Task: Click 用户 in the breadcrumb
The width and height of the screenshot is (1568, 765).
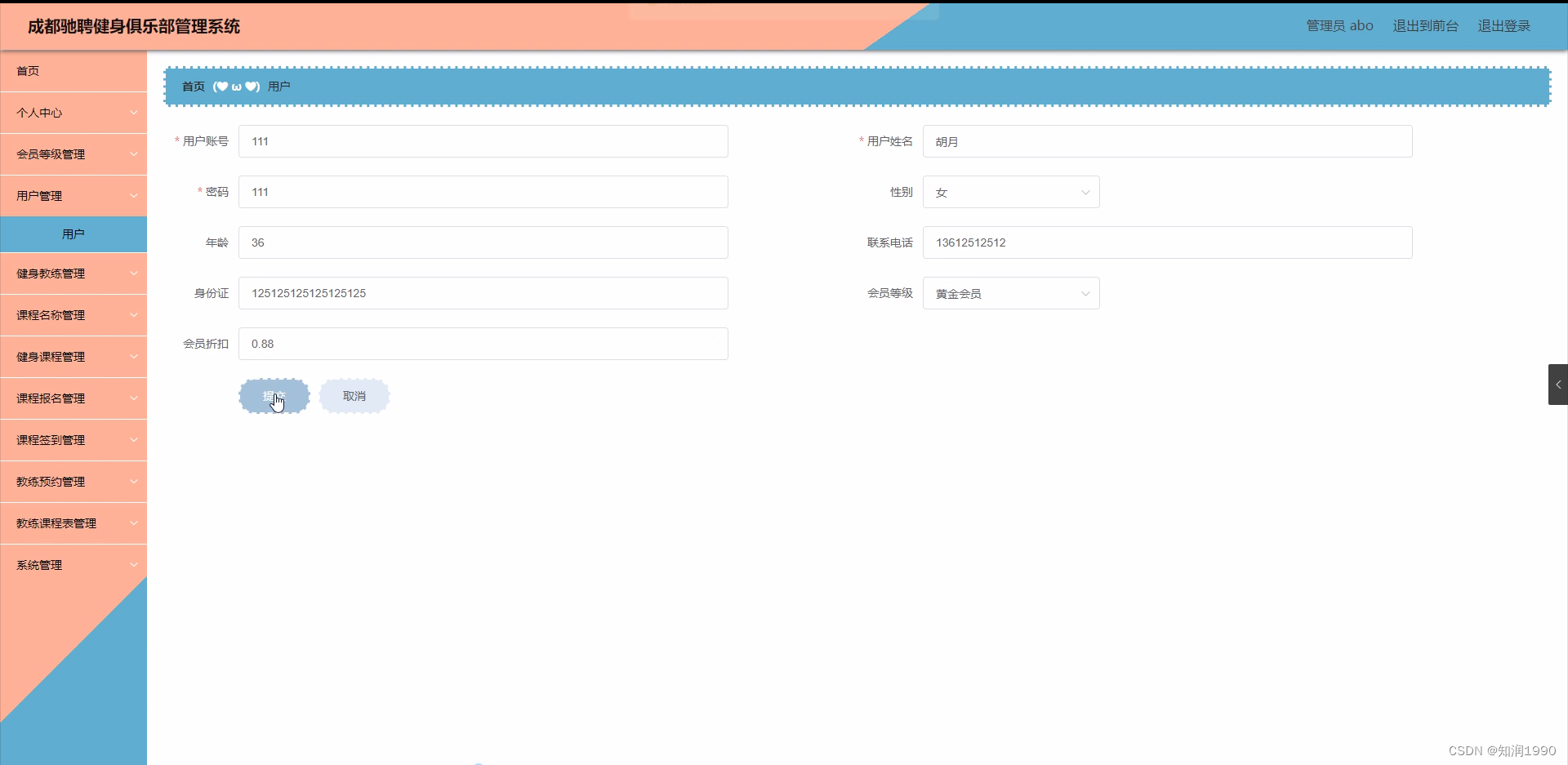Action: [x=280, y=87]
